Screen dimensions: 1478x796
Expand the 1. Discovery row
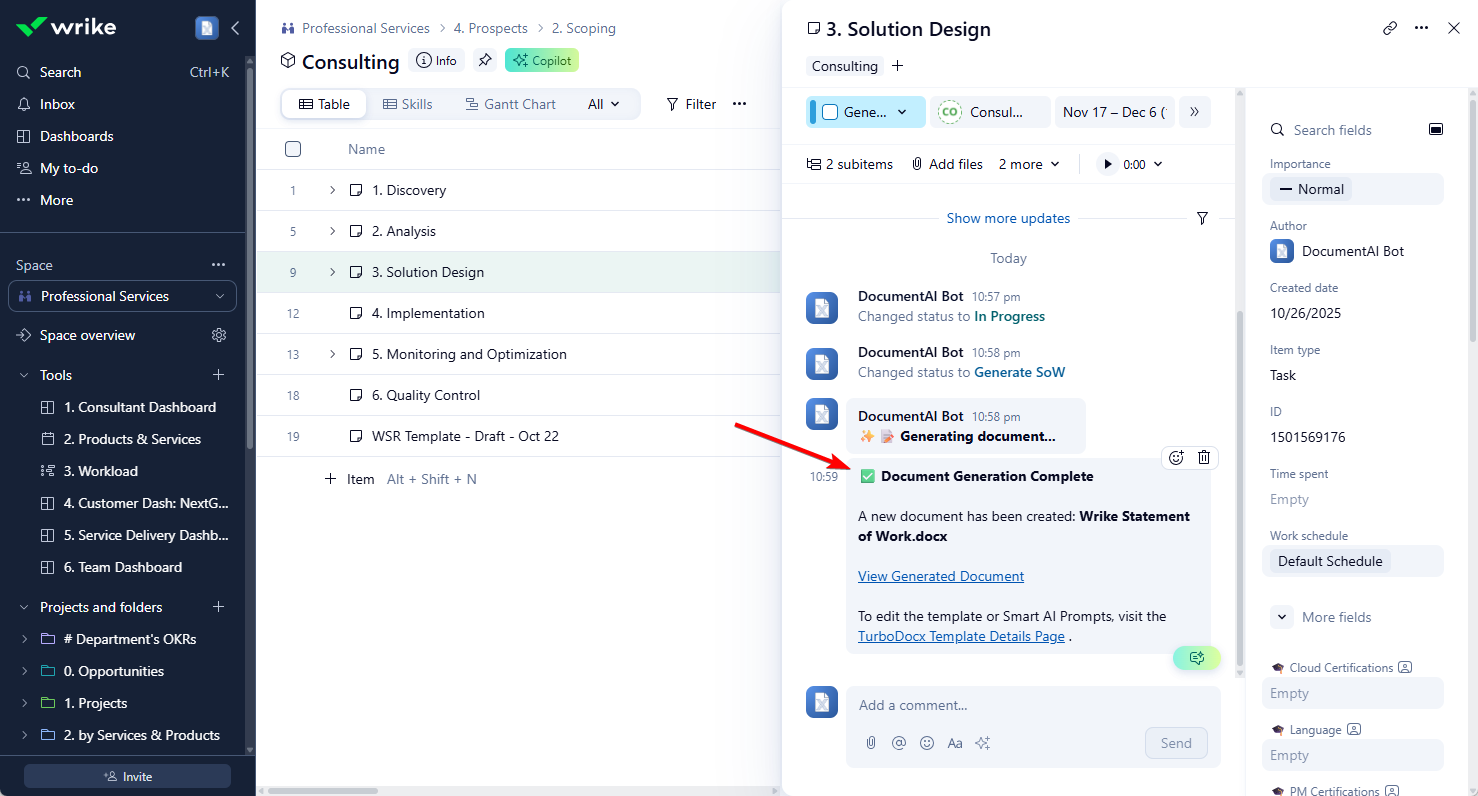click(333, 190)
